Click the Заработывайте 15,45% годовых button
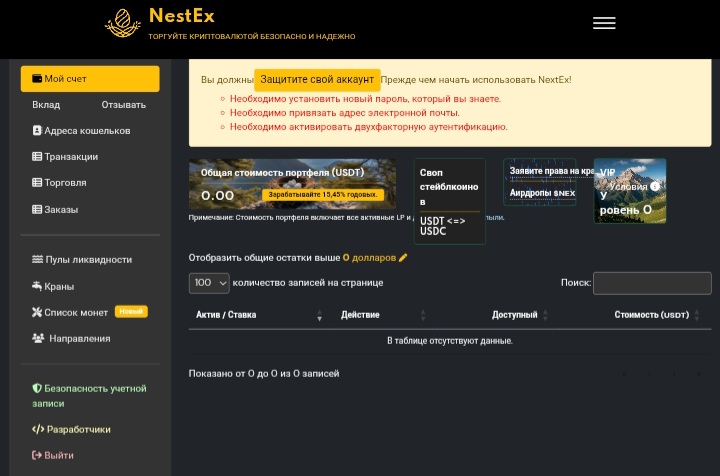The width and height of the screenshot is (720, 476). 323,195
